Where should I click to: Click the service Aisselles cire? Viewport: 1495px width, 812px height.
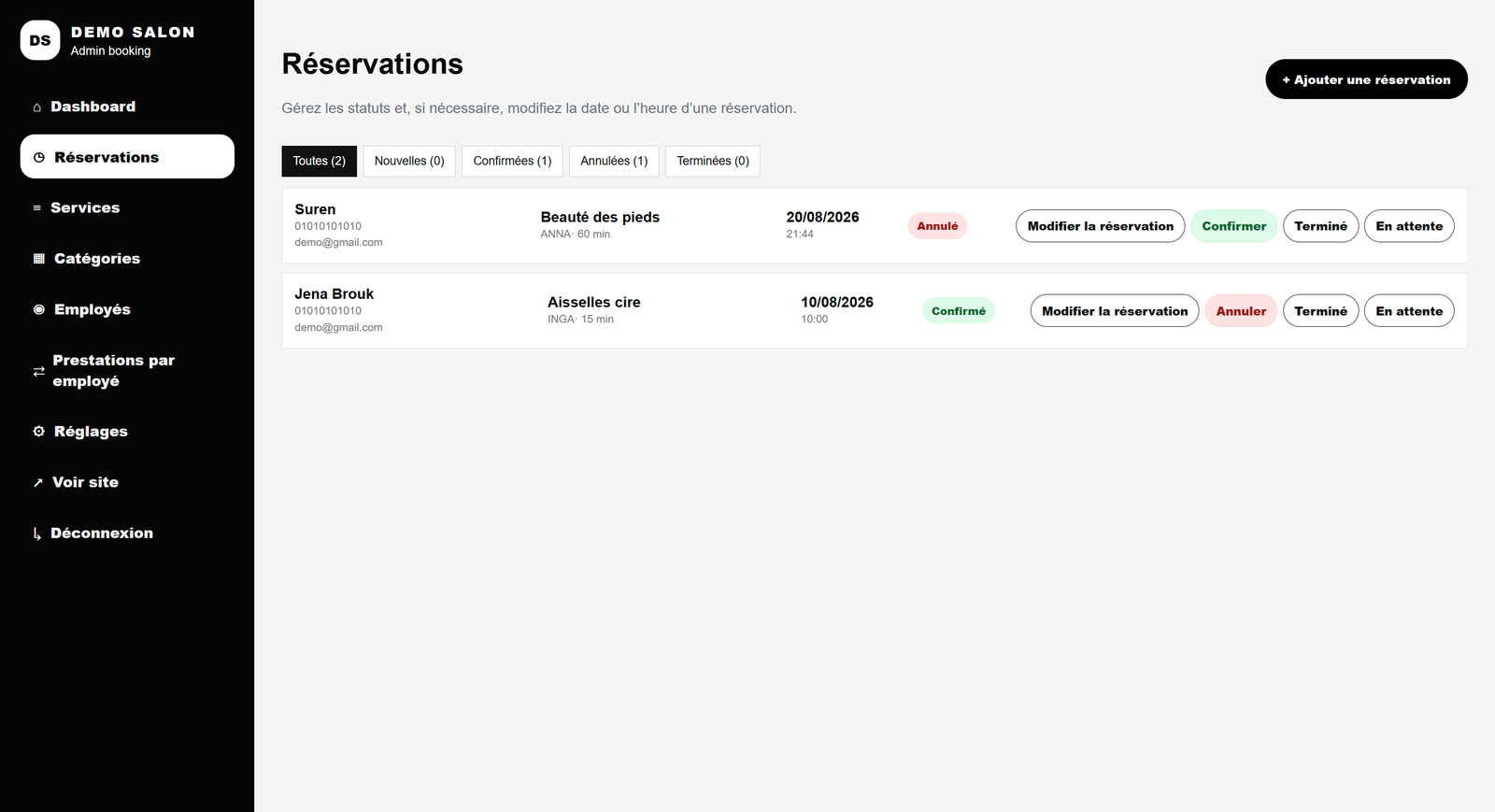click(594, 302)
